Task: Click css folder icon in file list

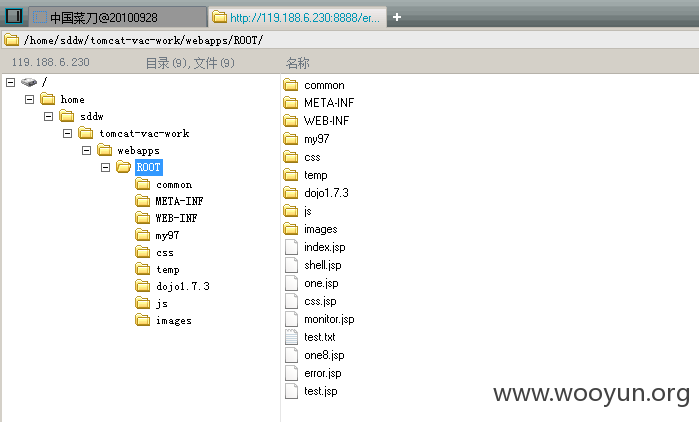Action: pyautogui.click(x=291, y=157)
